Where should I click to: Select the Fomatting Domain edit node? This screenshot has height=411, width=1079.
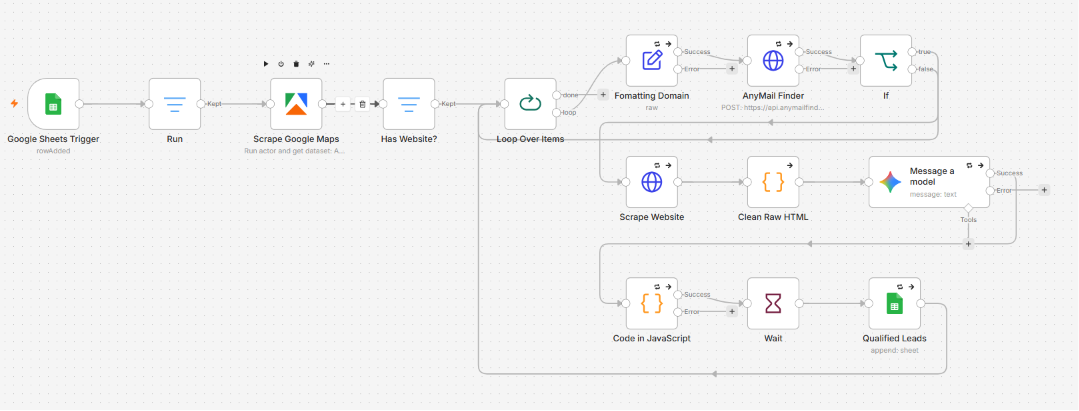pos(652,61)
